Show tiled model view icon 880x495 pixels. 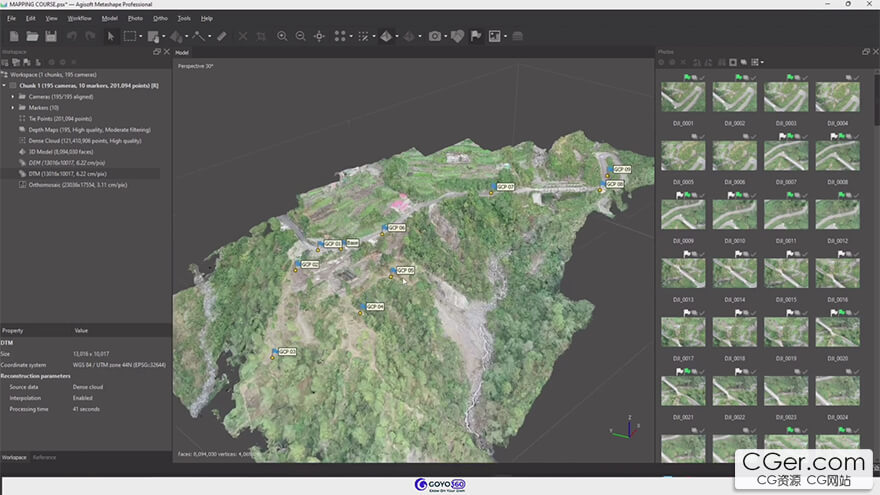click(x=409, y=36)
